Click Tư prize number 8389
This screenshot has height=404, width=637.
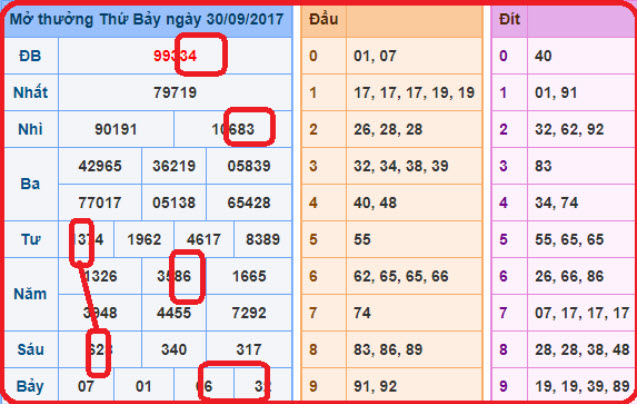(263, 239)
